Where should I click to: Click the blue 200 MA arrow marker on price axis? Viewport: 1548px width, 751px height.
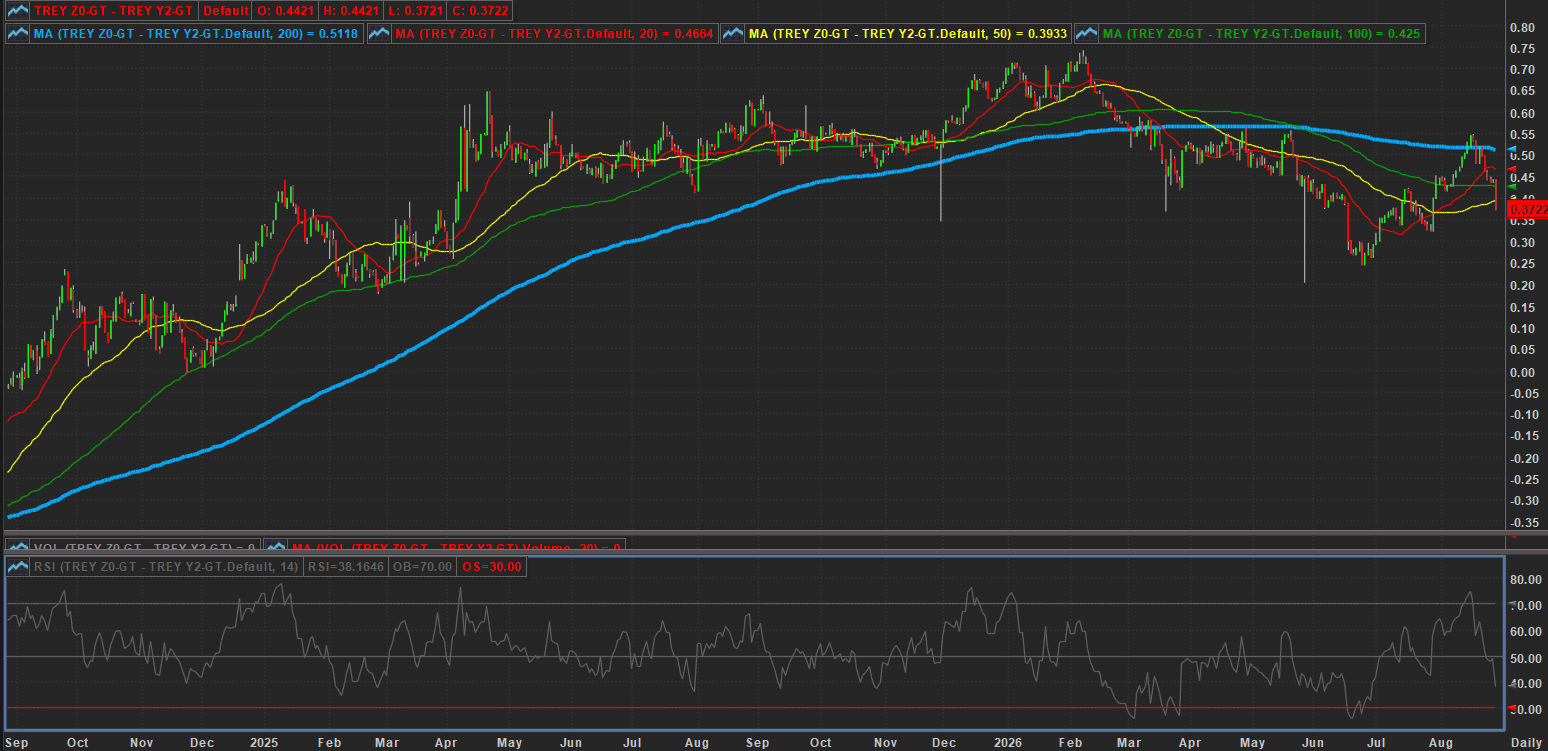pos(1511,149)
